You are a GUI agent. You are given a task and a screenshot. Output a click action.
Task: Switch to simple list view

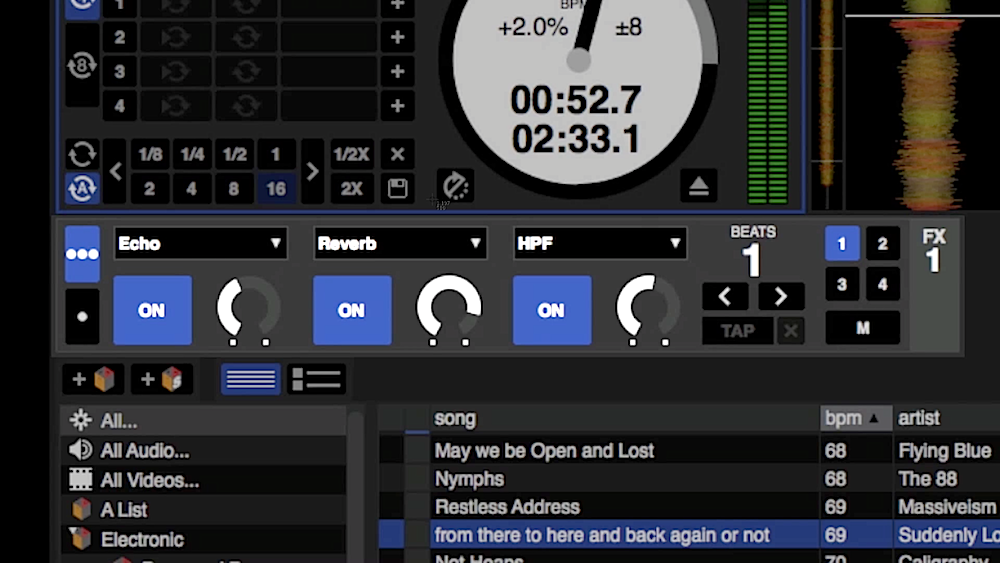tap(251, 379)
